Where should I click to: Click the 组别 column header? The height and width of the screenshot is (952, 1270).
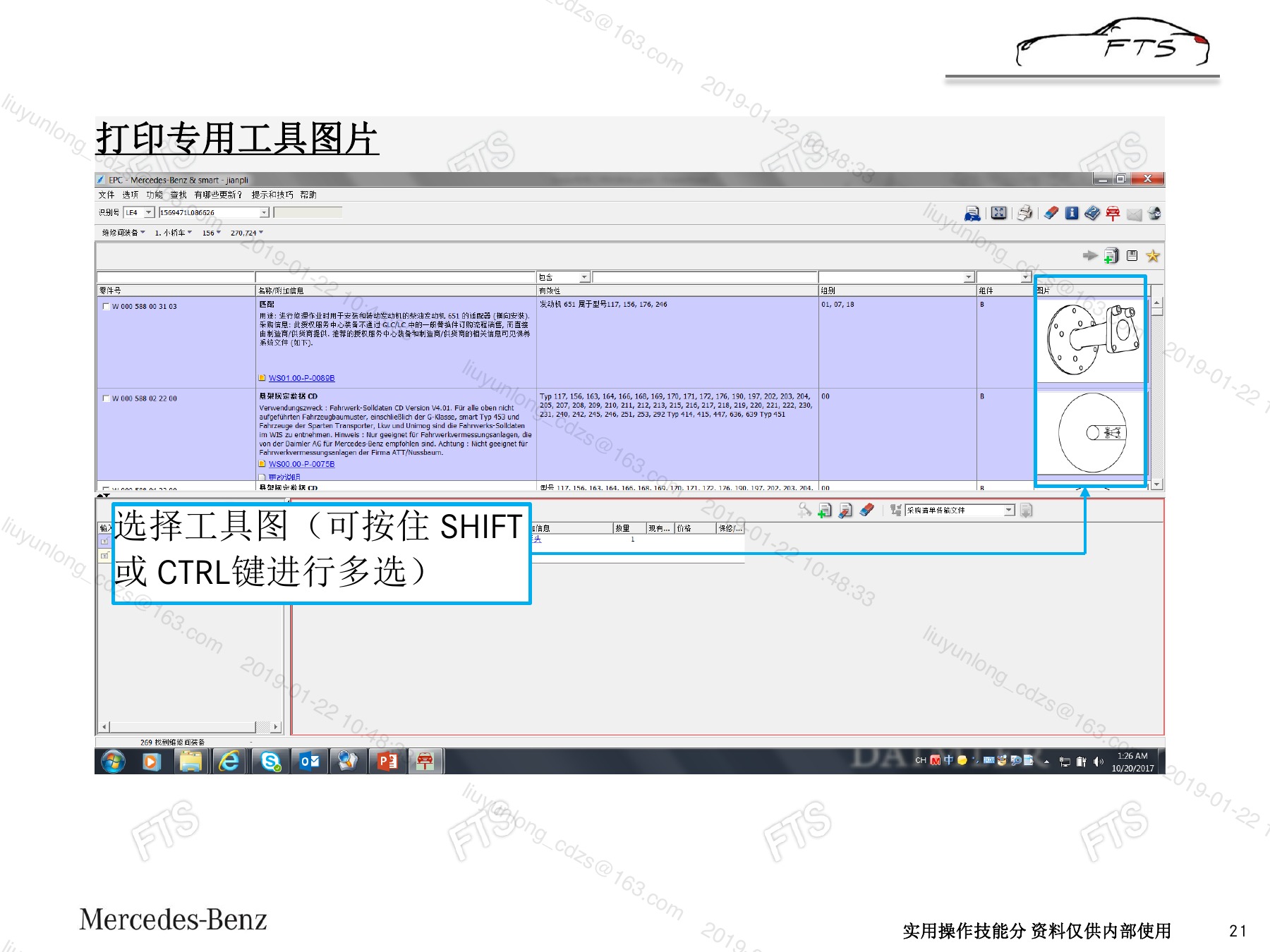pyautogui.click(x=897, y=291)
